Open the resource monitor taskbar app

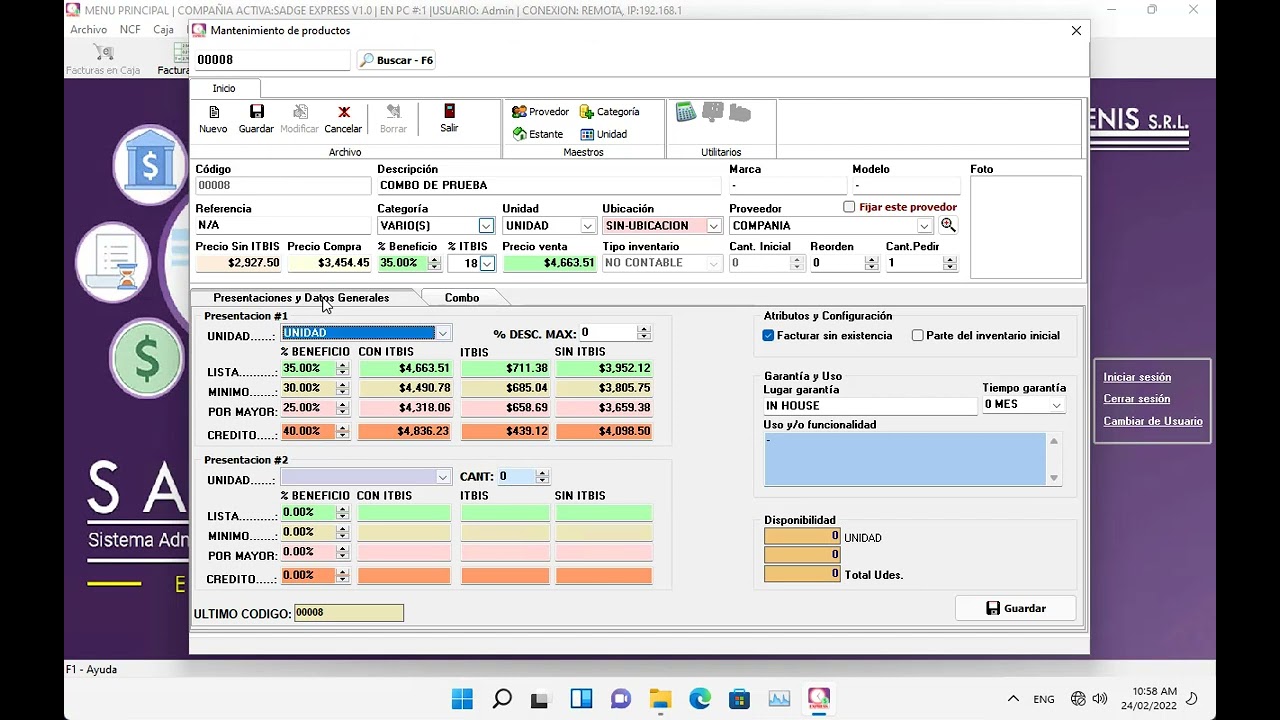tap(779, 698)
